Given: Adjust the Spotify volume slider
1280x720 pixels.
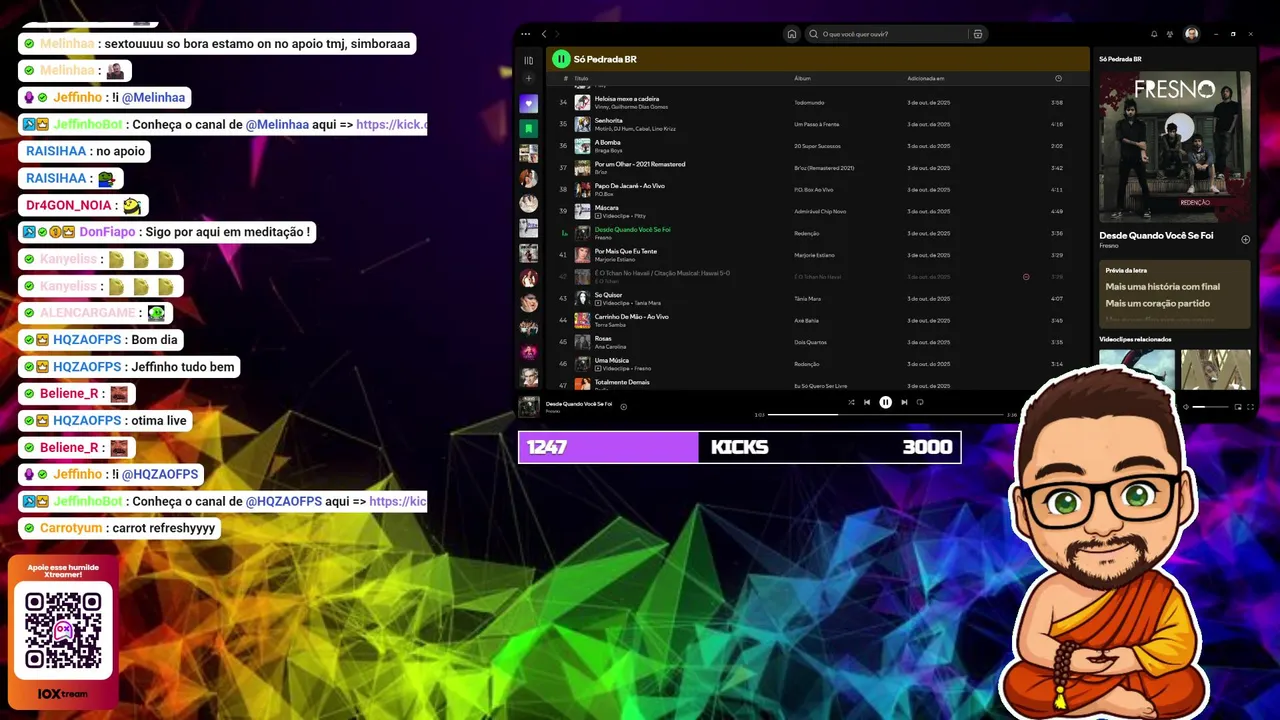Looking at the screenshot, I should pyautogui.click(x=1210, y=407).
